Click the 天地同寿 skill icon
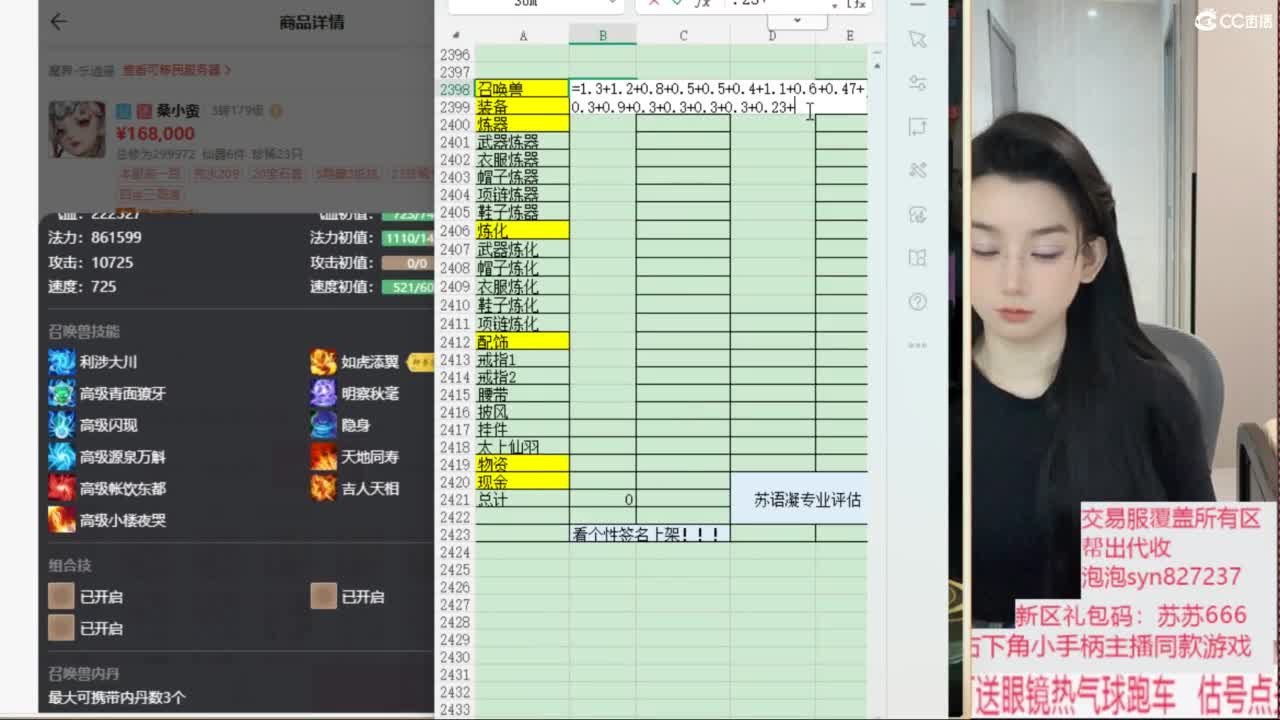The height and width of the screenshot is (720, 1280). [x=323, y=457]
